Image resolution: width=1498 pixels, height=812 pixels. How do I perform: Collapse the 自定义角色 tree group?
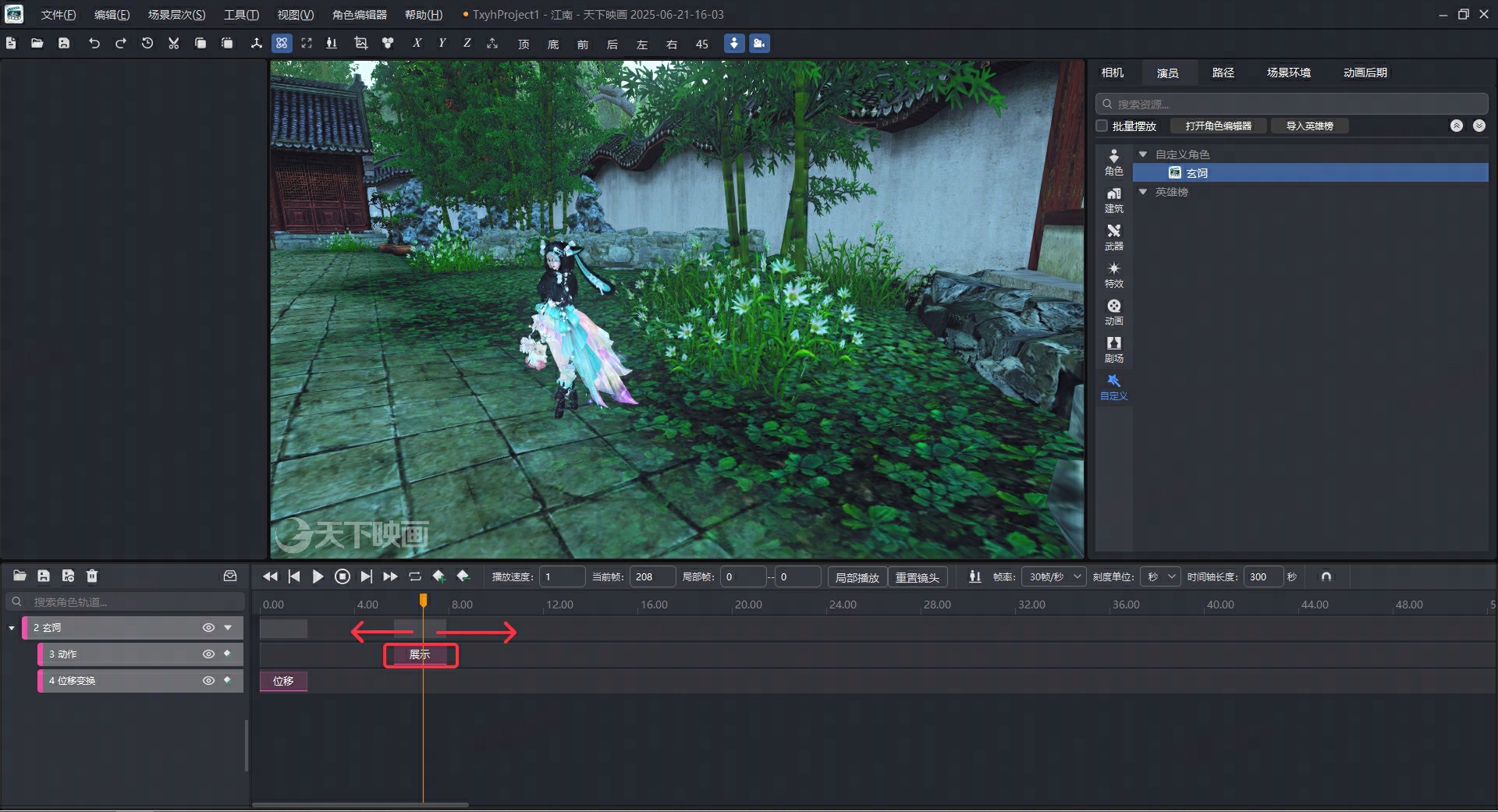click(x=1143, y=154)
